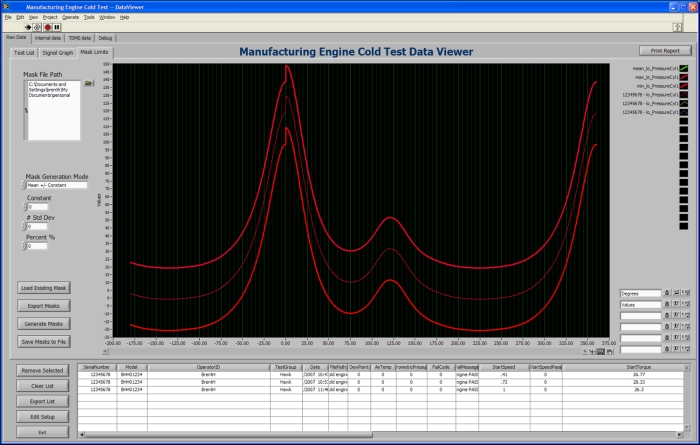Toggle autoscale for the Degrees axis
The width and height of the screenshot is (700, 445).
676,293
